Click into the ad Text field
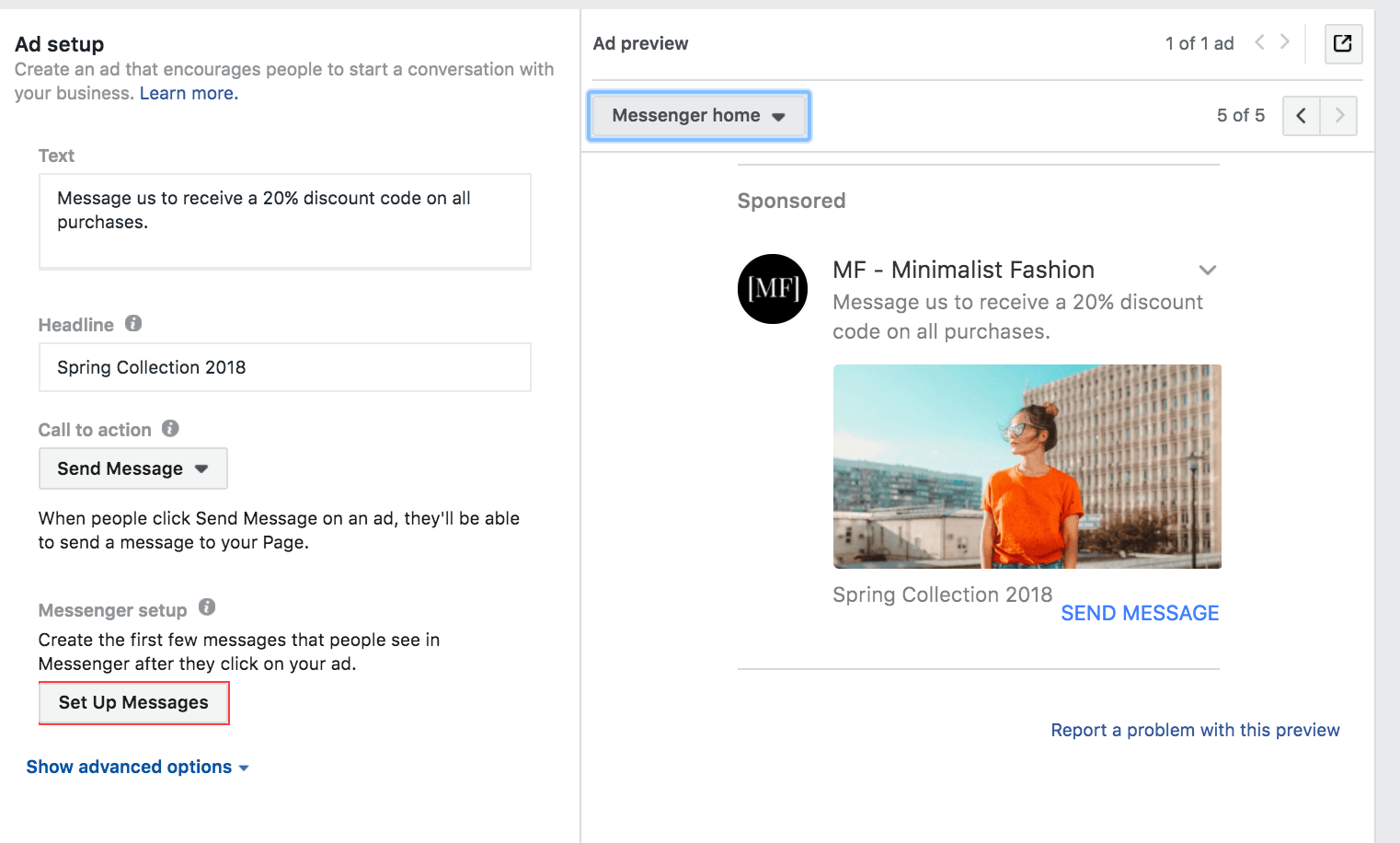The image size is (1400, 843). (284, 221)
